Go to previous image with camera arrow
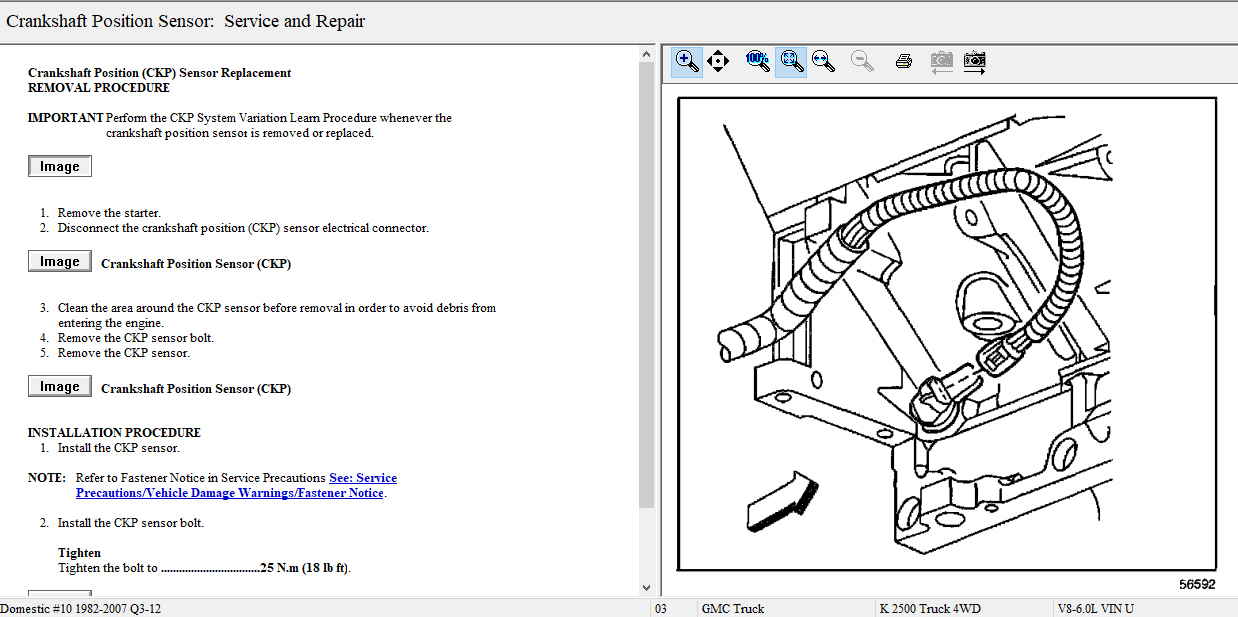Screen dimensions: 1238x617 click(941, 62)
